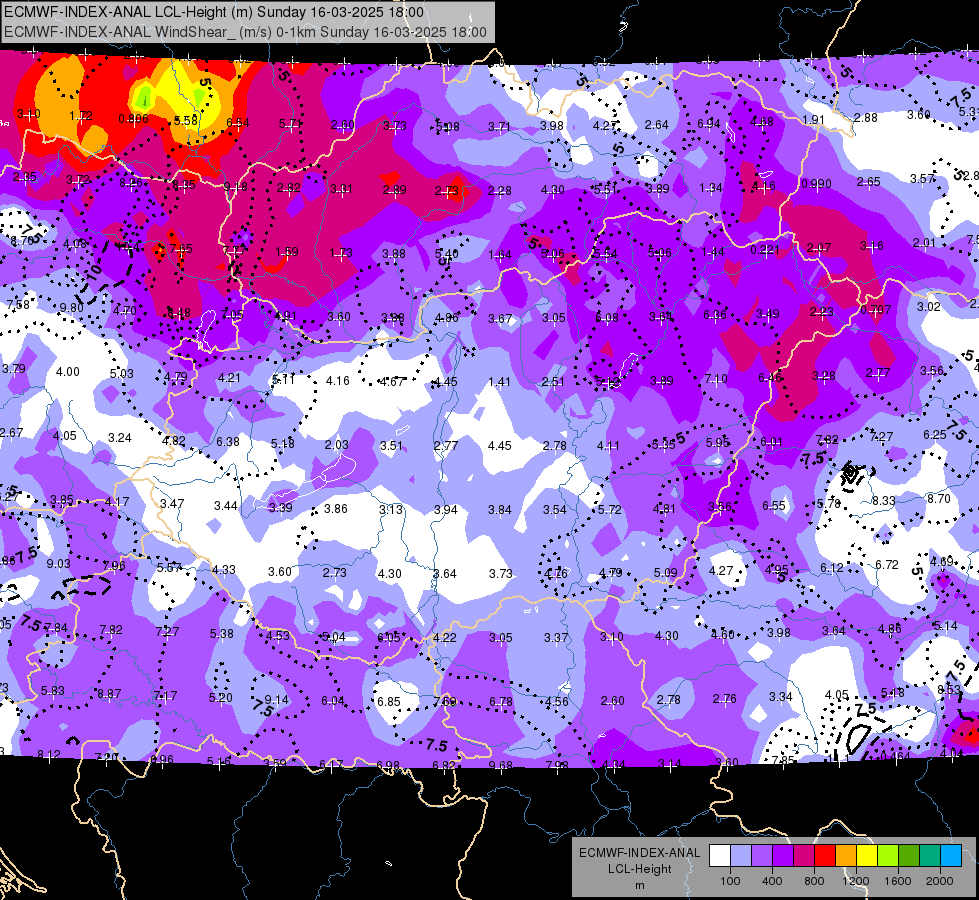
Task: Click the wind shear value 3.02
Action: (928, 306)
